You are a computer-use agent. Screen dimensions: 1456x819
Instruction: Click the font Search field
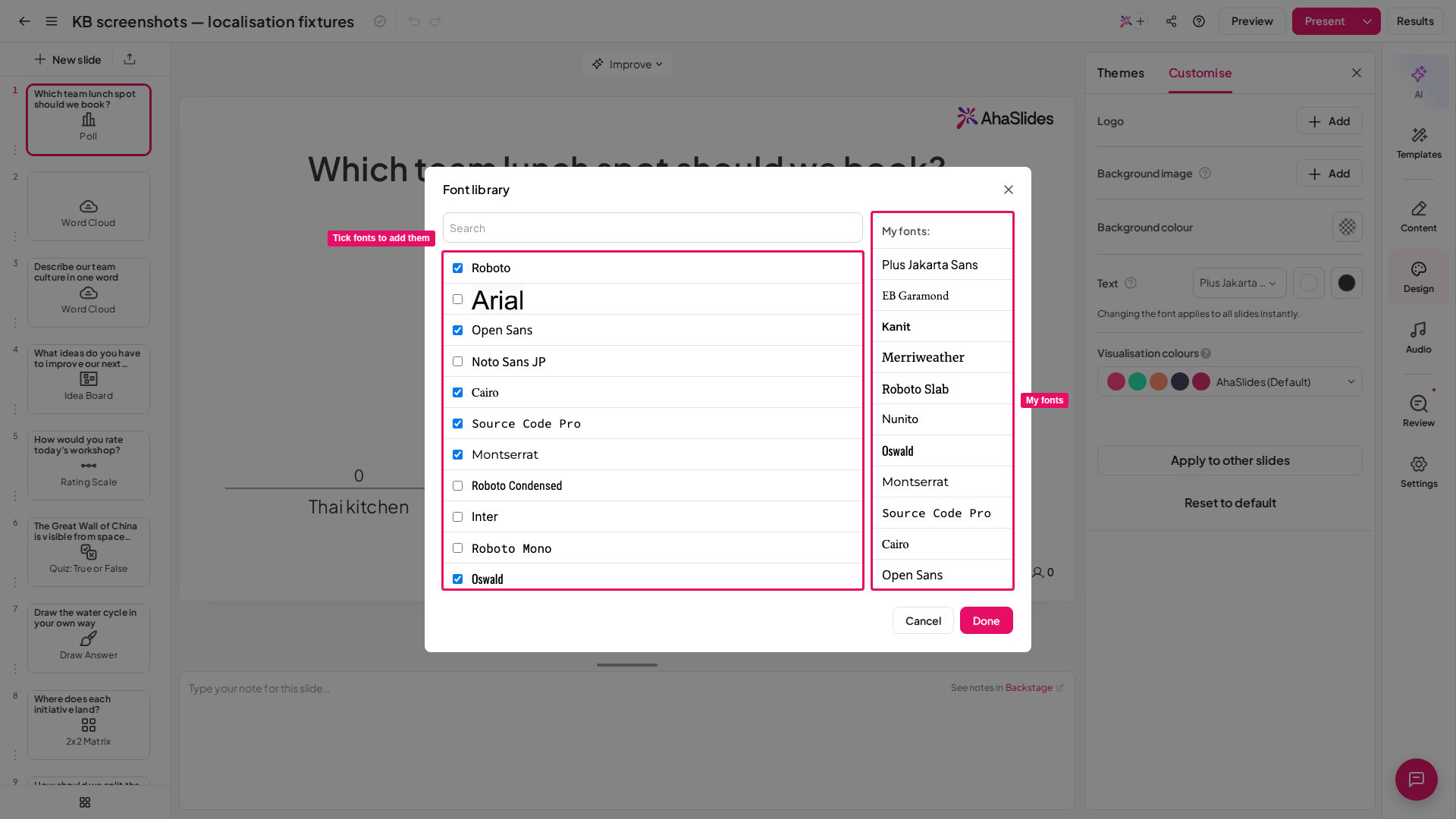(652, 227)
